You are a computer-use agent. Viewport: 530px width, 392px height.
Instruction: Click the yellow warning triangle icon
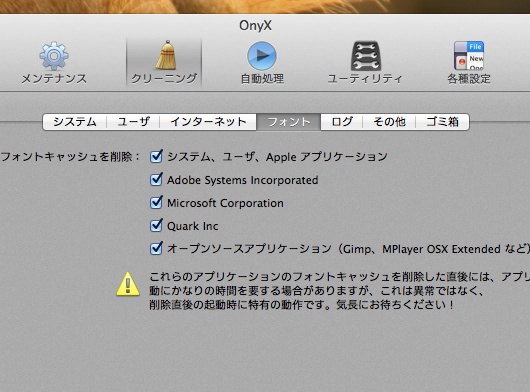pos(128,285)
